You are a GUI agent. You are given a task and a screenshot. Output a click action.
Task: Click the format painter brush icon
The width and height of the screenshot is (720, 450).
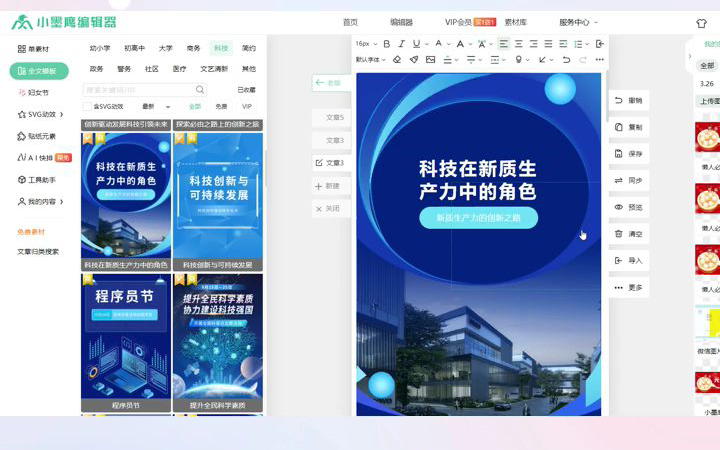click(414, 60)
